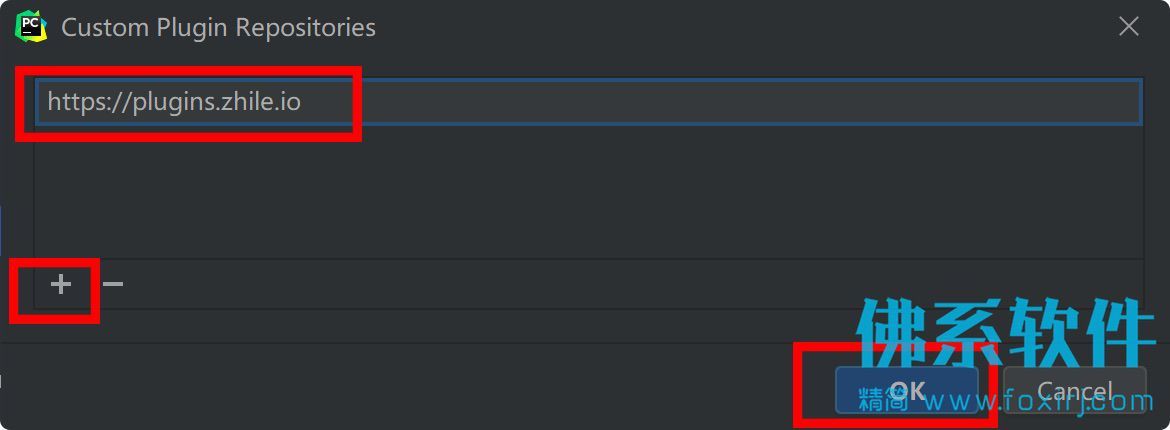Remove selected repository with minus icon
Image resolution: width=1170 pixels, height=430 pixels.
[113, 284]
